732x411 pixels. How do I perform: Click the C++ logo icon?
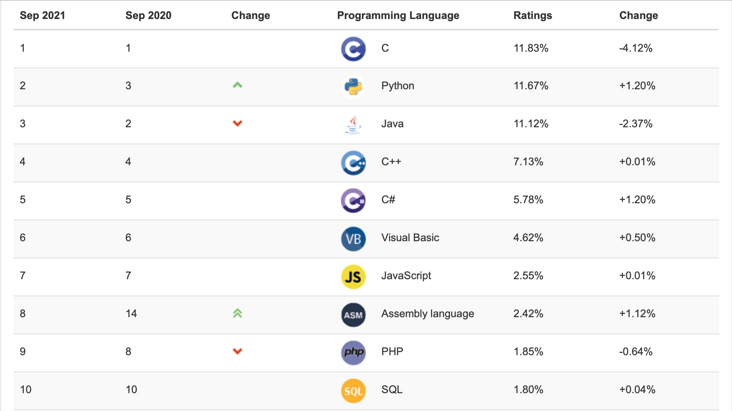(353, 162)
